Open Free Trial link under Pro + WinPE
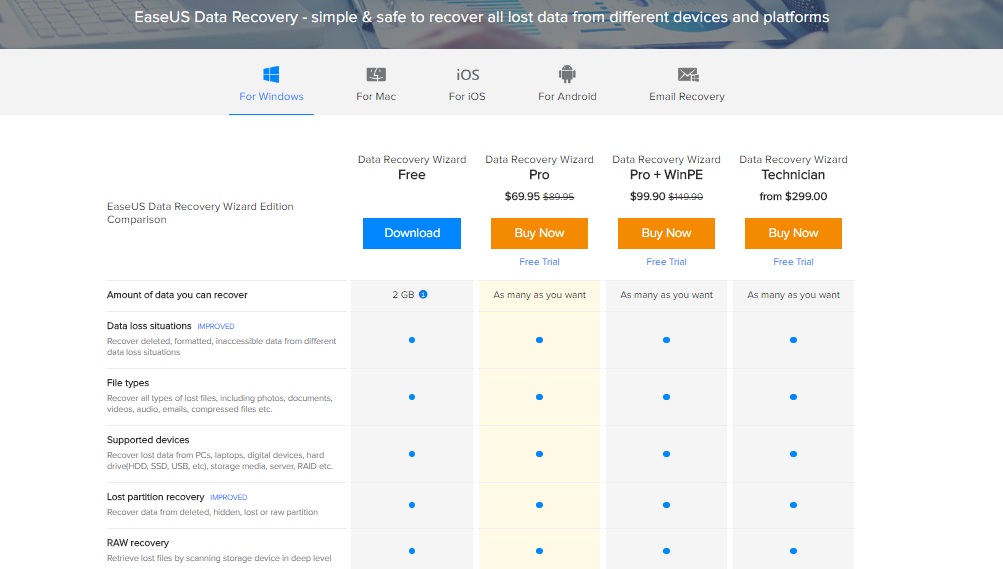 coord(667,261)
